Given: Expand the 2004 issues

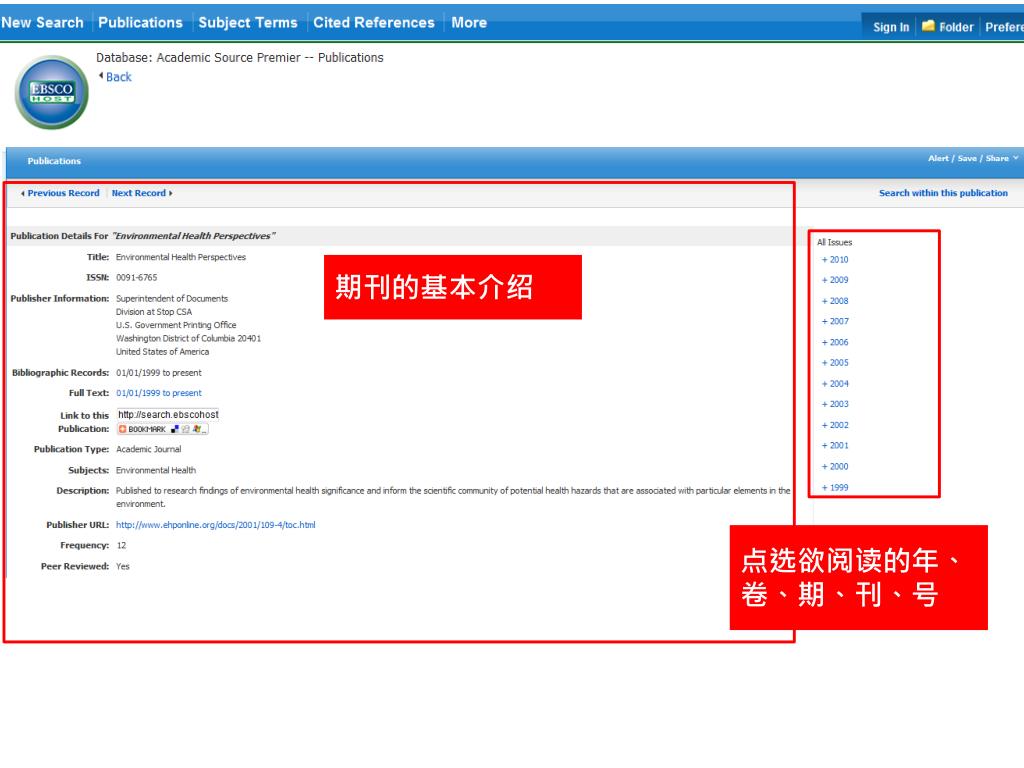Looking at the screenshot, I should pos(835,383).
